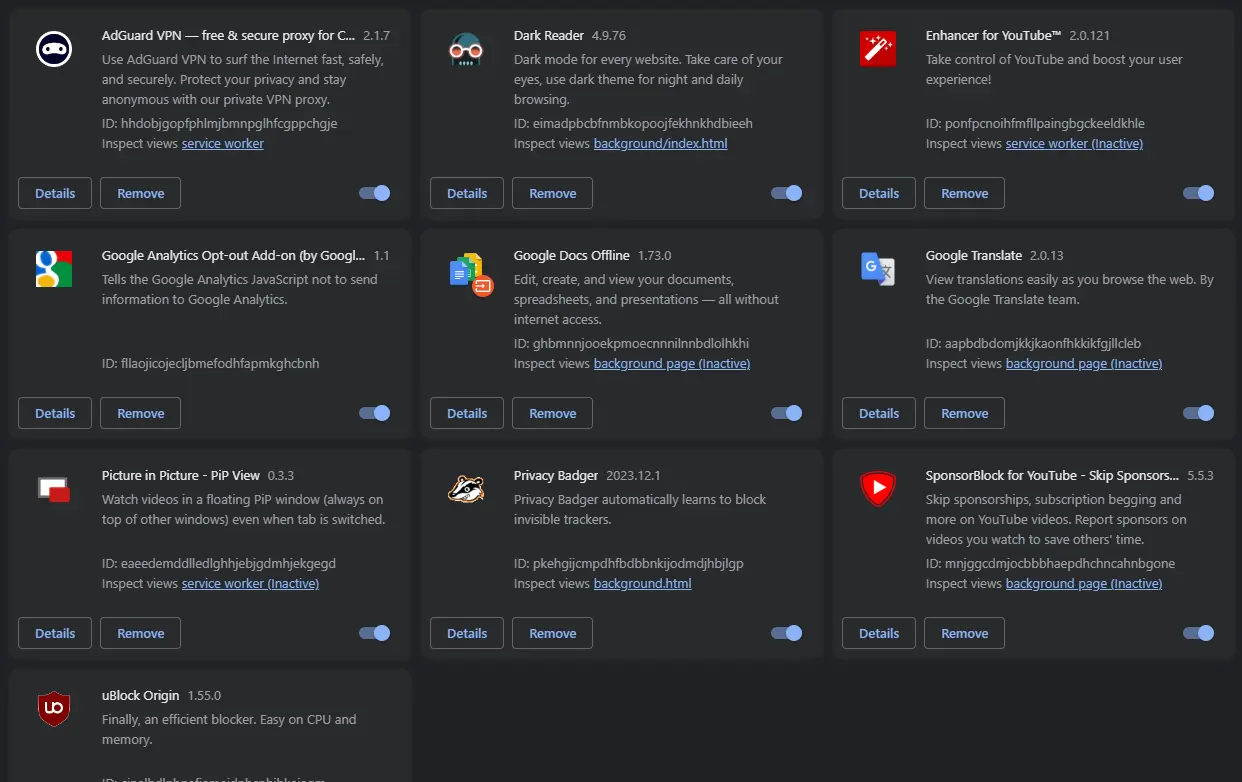The height and width of the screenshot is (782, 1242).
Task: Click Dark Reader ID eimadpbcbfnmbkopoojfekhnkhdbieeh
Action: click(633, 124)
